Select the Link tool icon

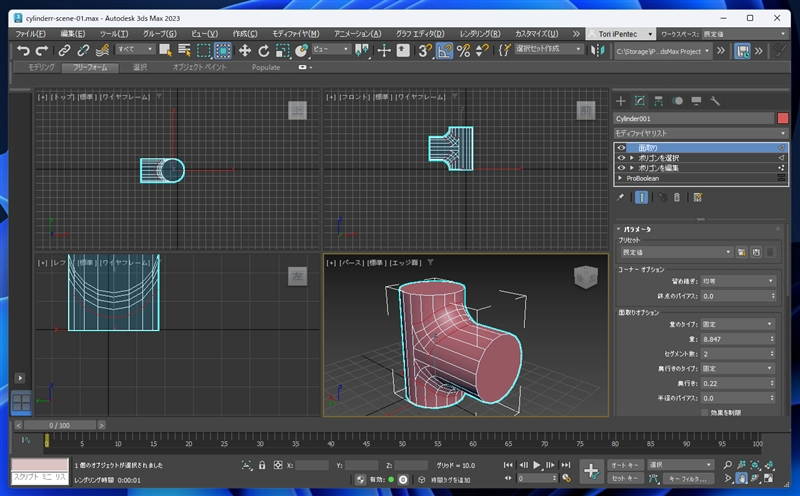point(64,50)
